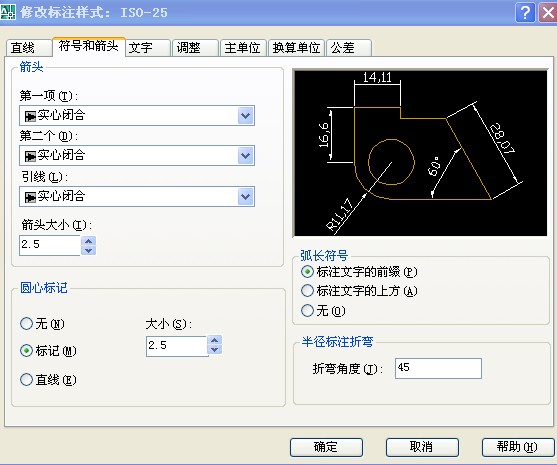The width and height of the screenshot is (557, 465).
Task: Increase 箭头大小 with the up arrow
Action: 88,241
